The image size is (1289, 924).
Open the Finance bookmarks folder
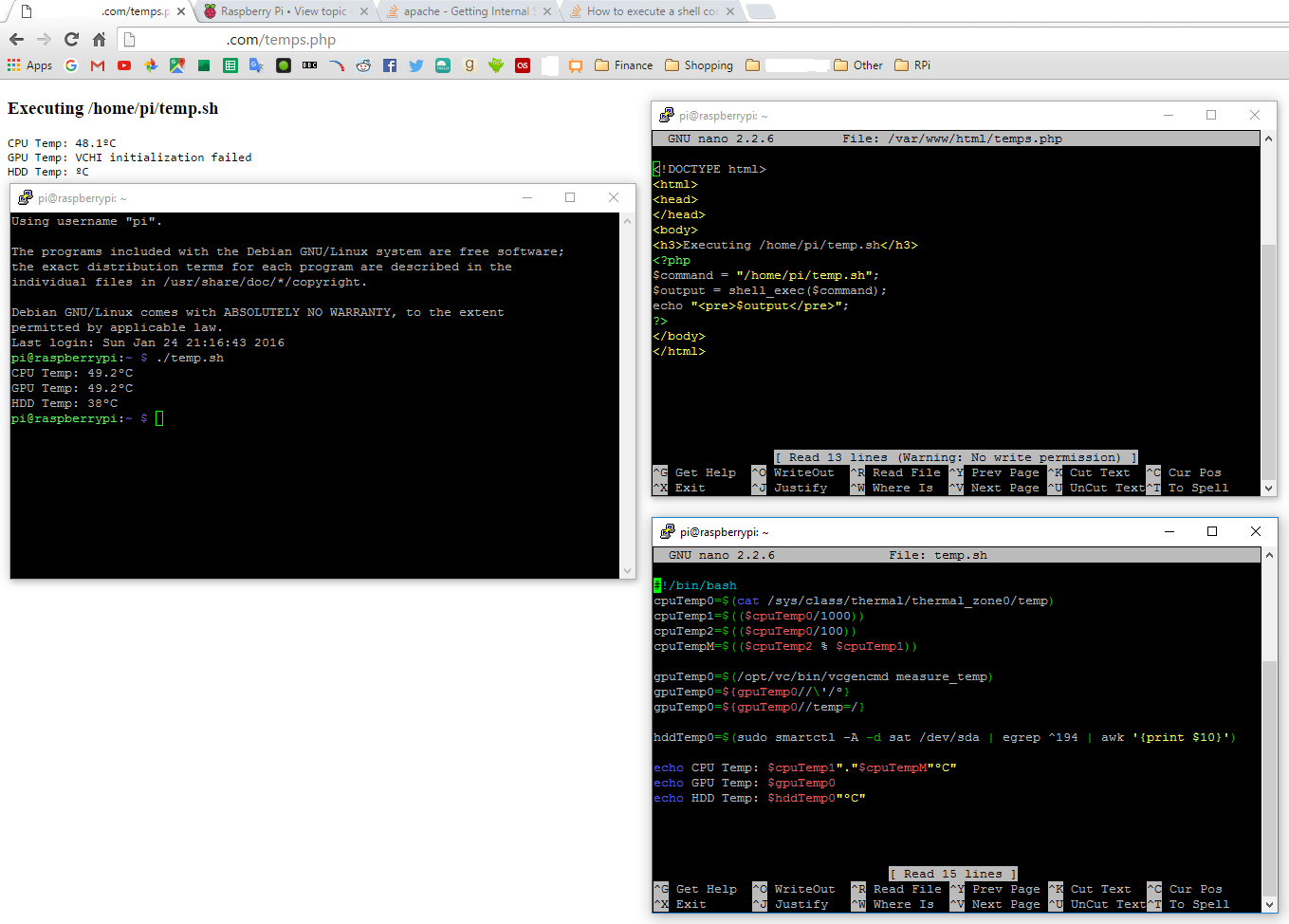[623, 65]
